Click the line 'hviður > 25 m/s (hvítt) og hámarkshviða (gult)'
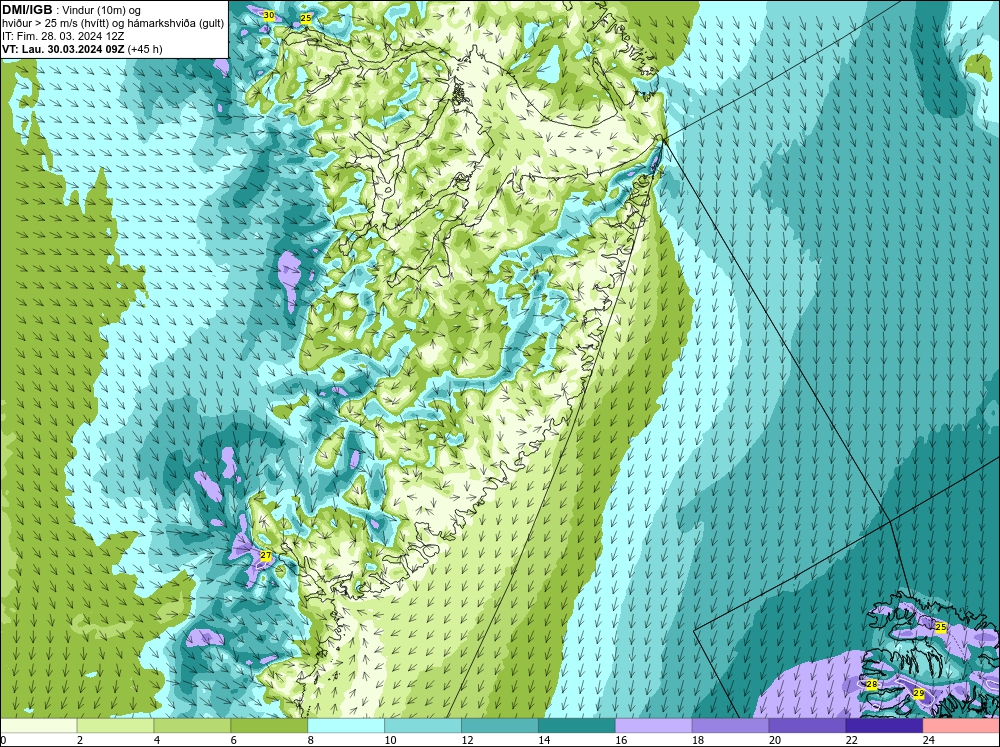This screenshot has height=747, width=1000. [113, 23]
